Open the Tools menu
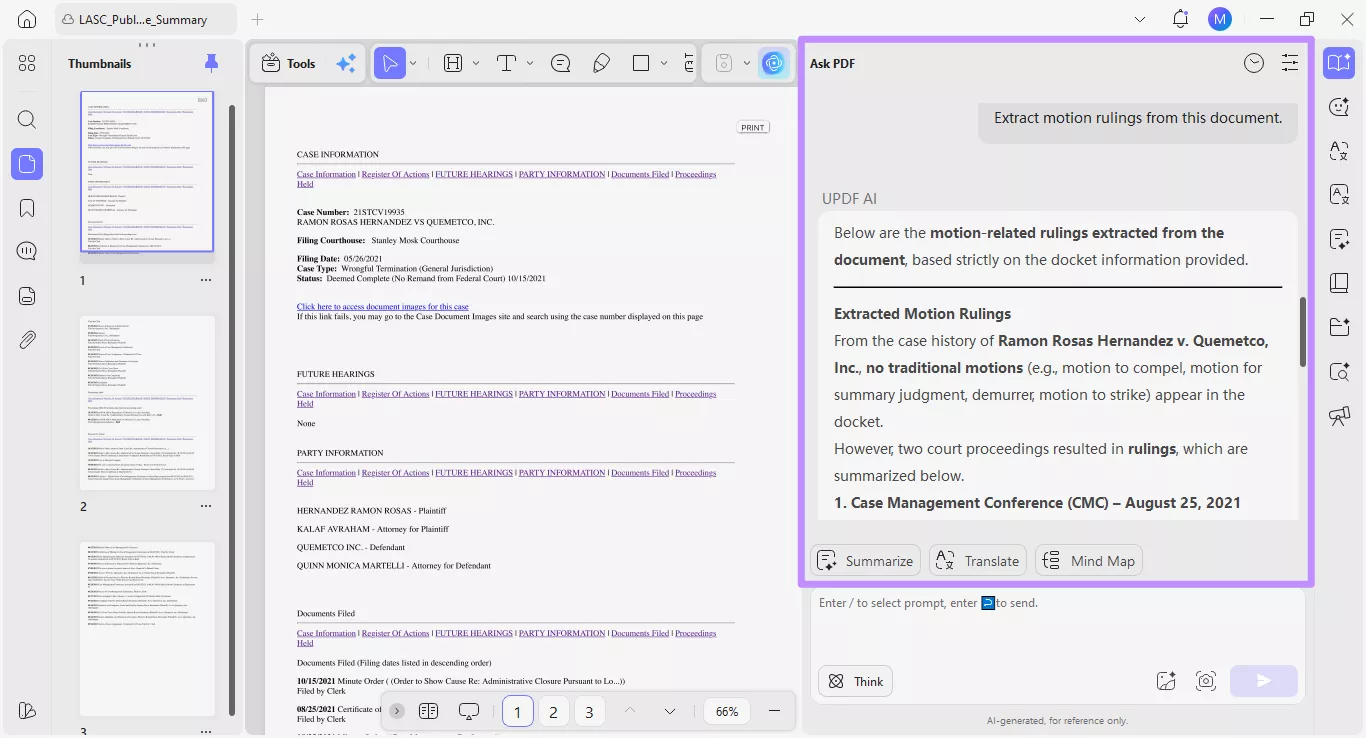 288,63
